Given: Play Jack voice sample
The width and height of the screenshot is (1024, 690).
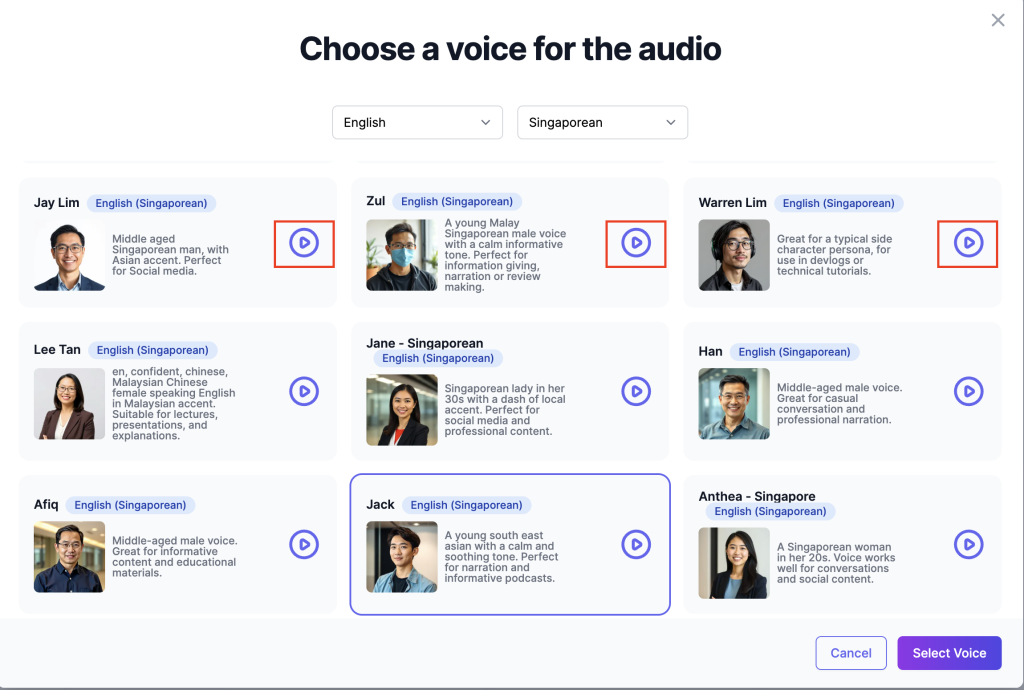Looking at the screenshot, I should (636, 544).
